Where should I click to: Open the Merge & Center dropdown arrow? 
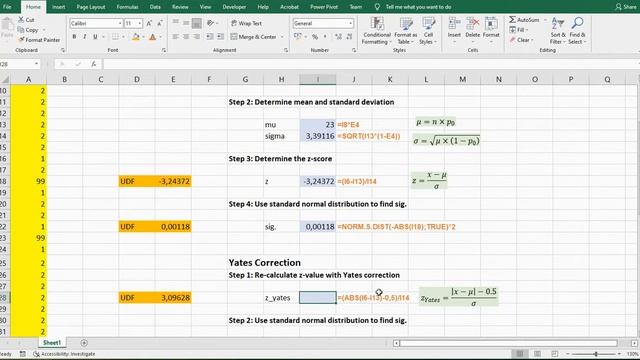(x=282, y=37)
